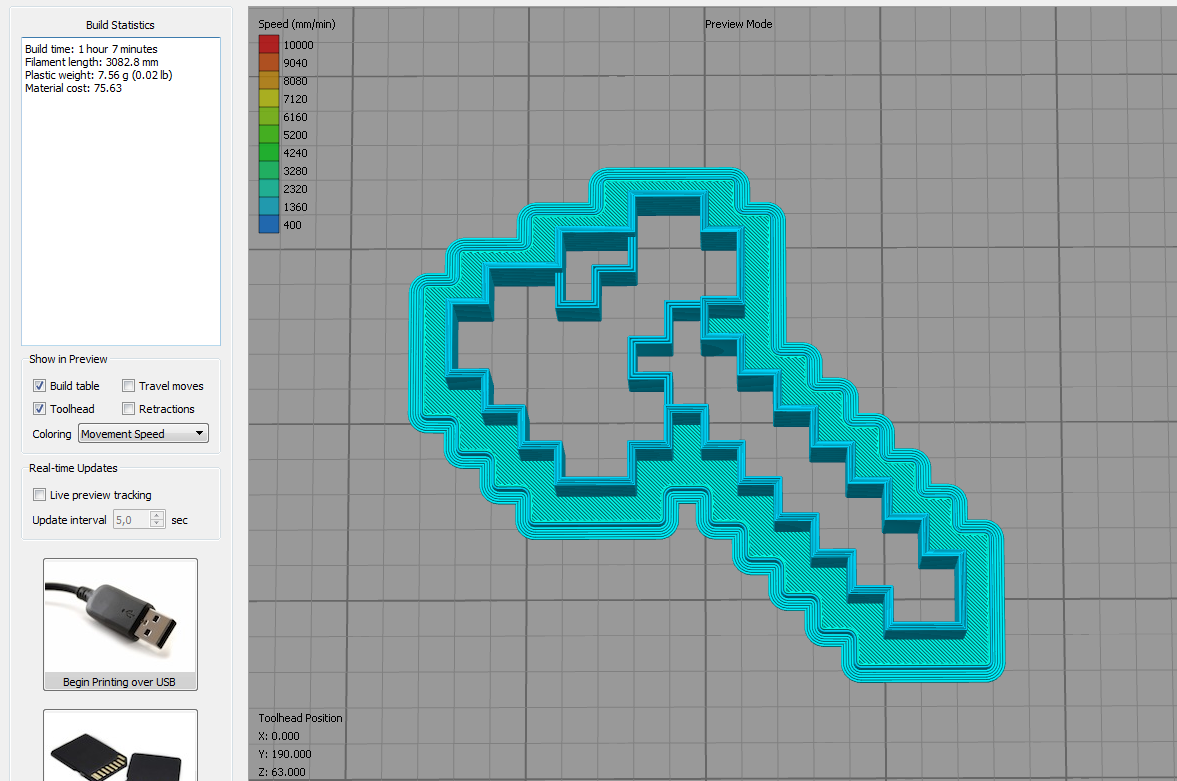
Task: Click the red 10000 speed swatch
Action: [x=269, y=44]
